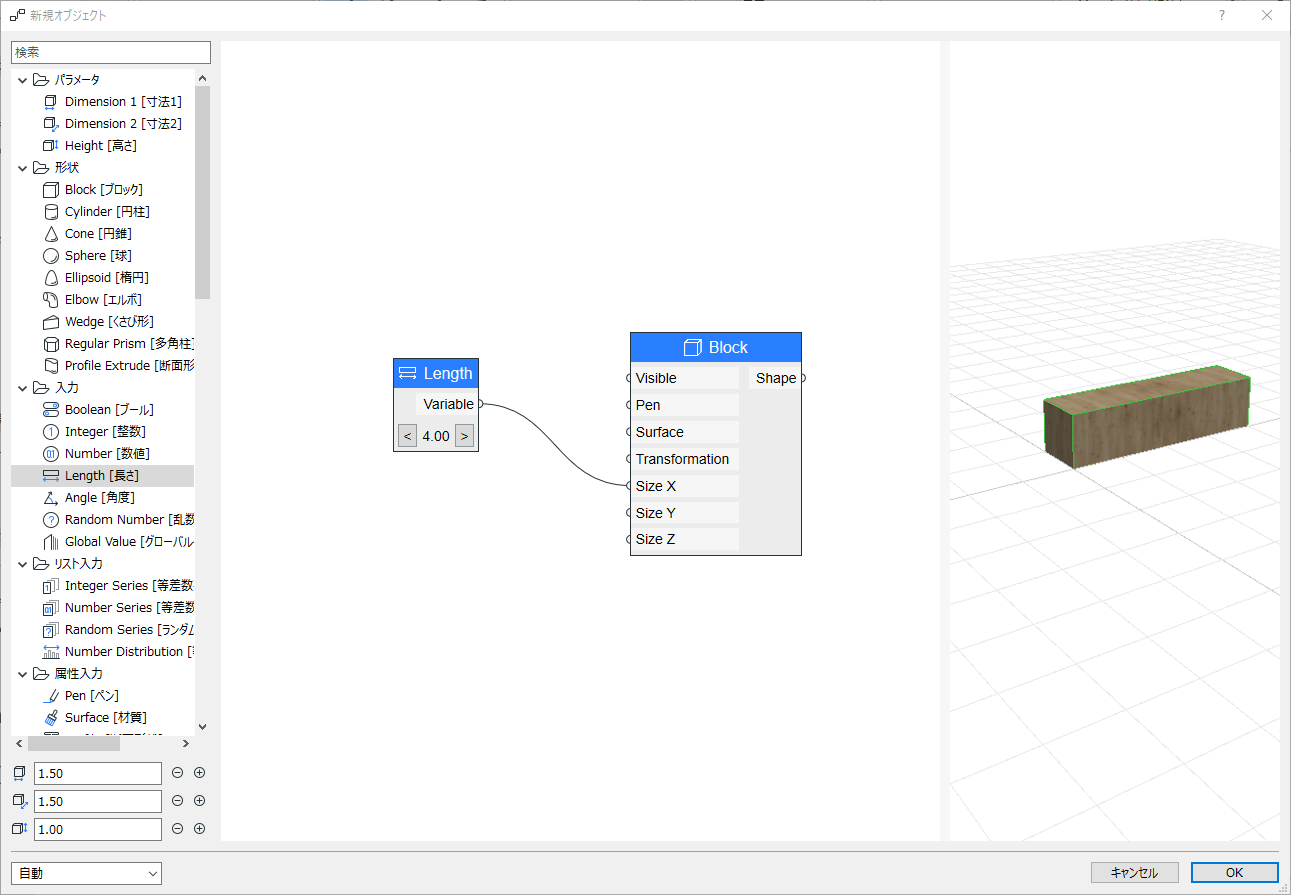Image resolution: width=1291 pixels, height=895 pixels.
Task: Select the Integer Series list icon
Action: 51,586
